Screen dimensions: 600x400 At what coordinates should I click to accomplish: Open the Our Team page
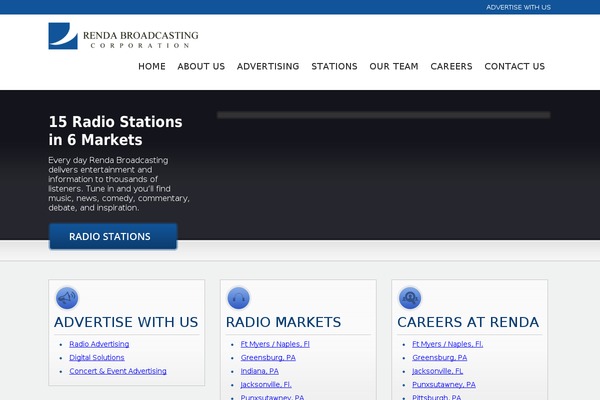point(394,66)
